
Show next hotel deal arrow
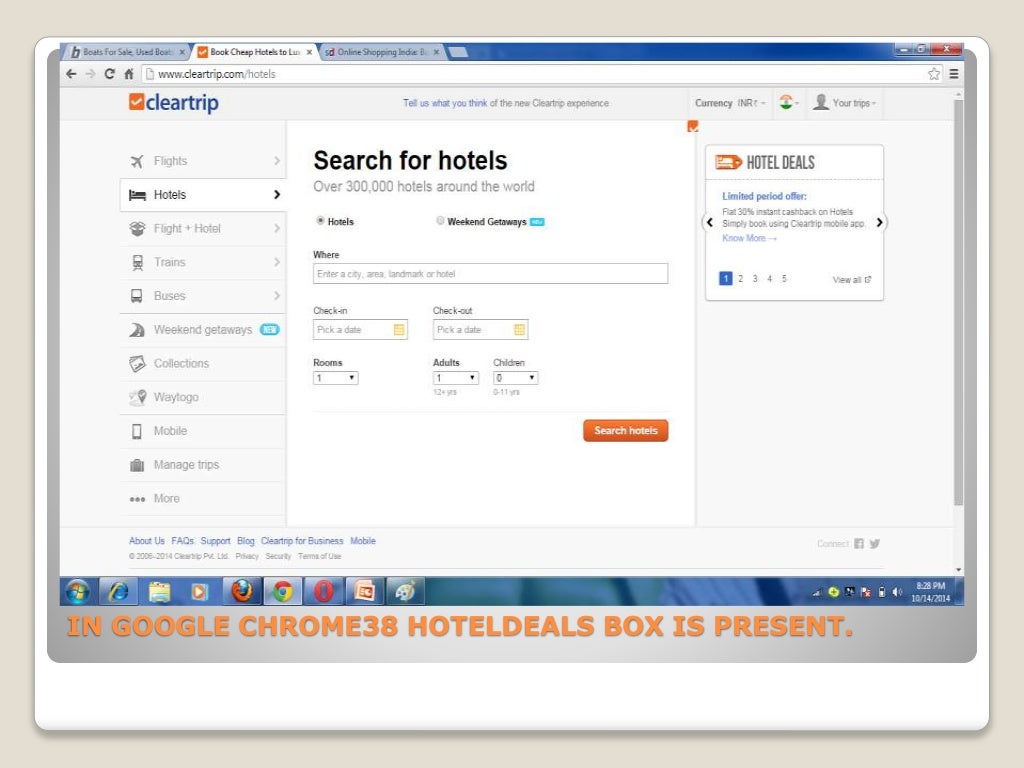(880, 222)
